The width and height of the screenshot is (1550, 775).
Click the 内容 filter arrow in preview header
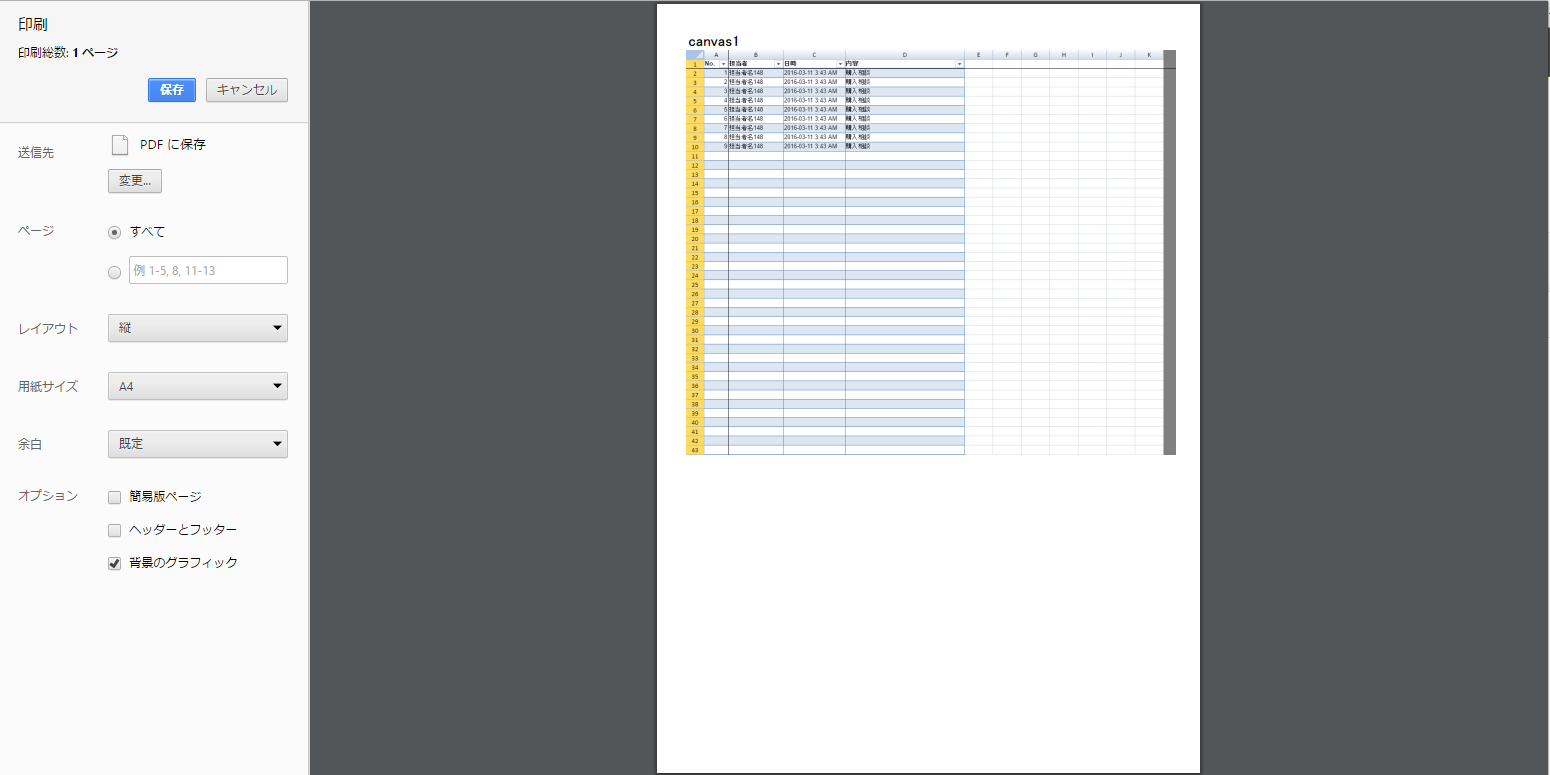click(959, 64)
